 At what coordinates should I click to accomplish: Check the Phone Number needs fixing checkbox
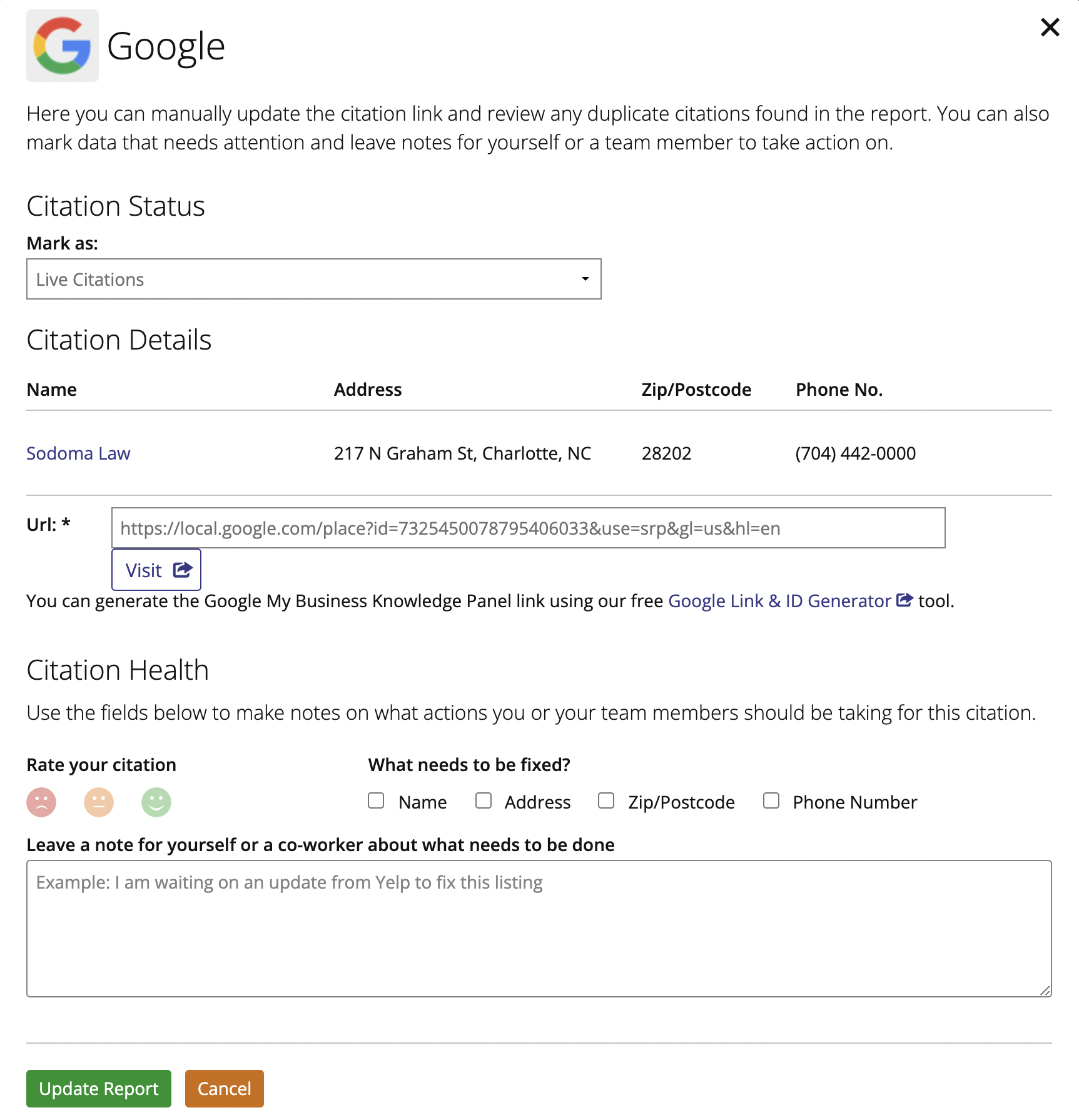(771, 800)
